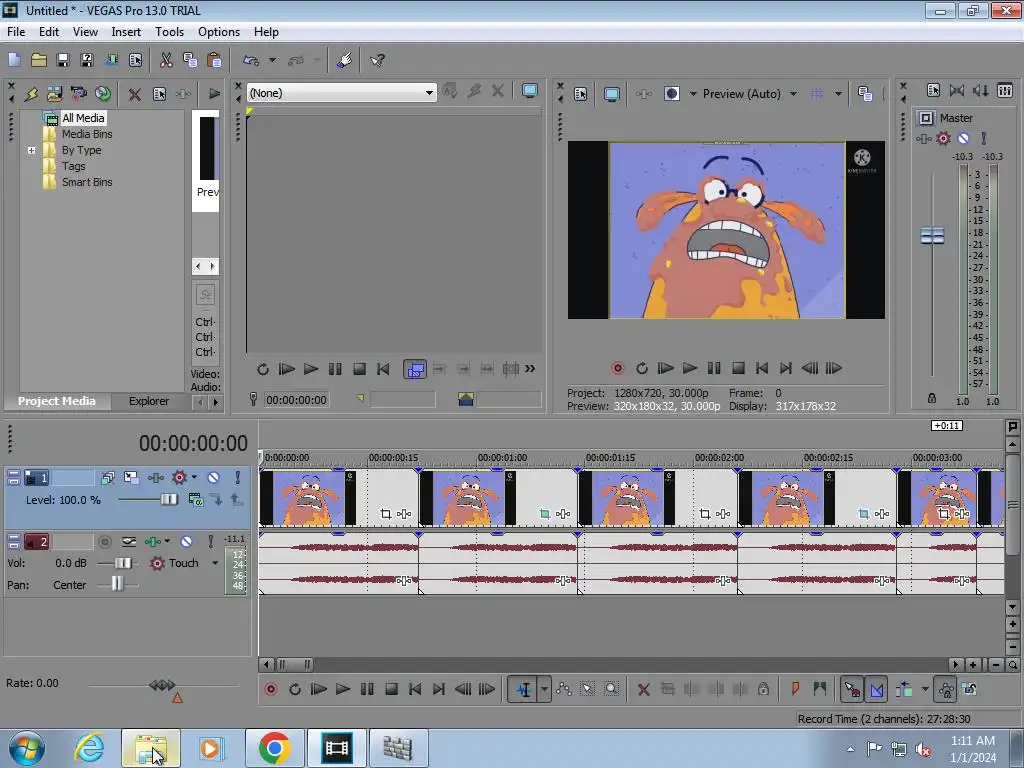Toggle Lock fader channels padlock in Master
This screenshot has width=1024, height=768.
coord(932,398)
